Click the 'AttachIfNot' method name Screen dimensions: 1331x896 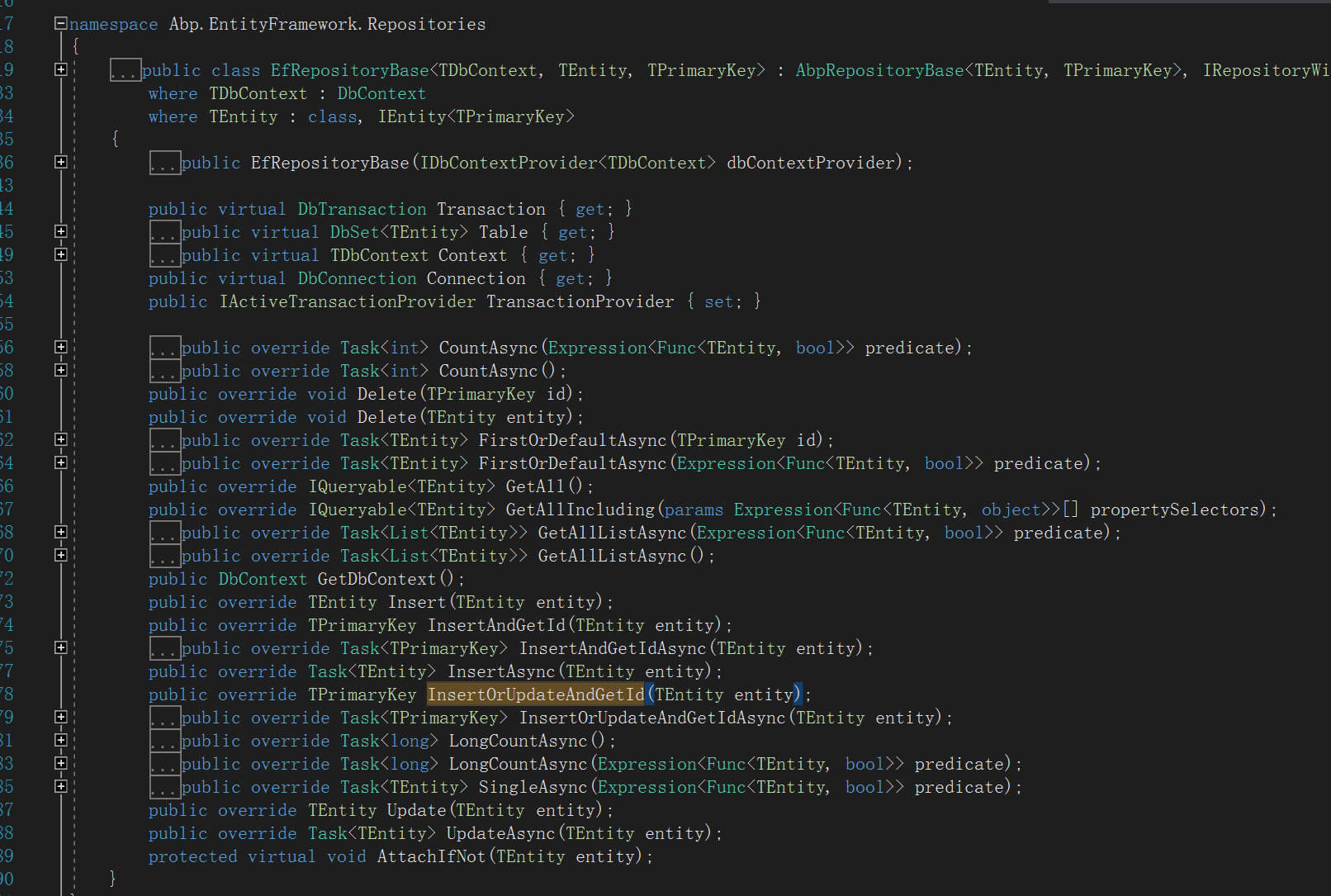tap(431, 857)
